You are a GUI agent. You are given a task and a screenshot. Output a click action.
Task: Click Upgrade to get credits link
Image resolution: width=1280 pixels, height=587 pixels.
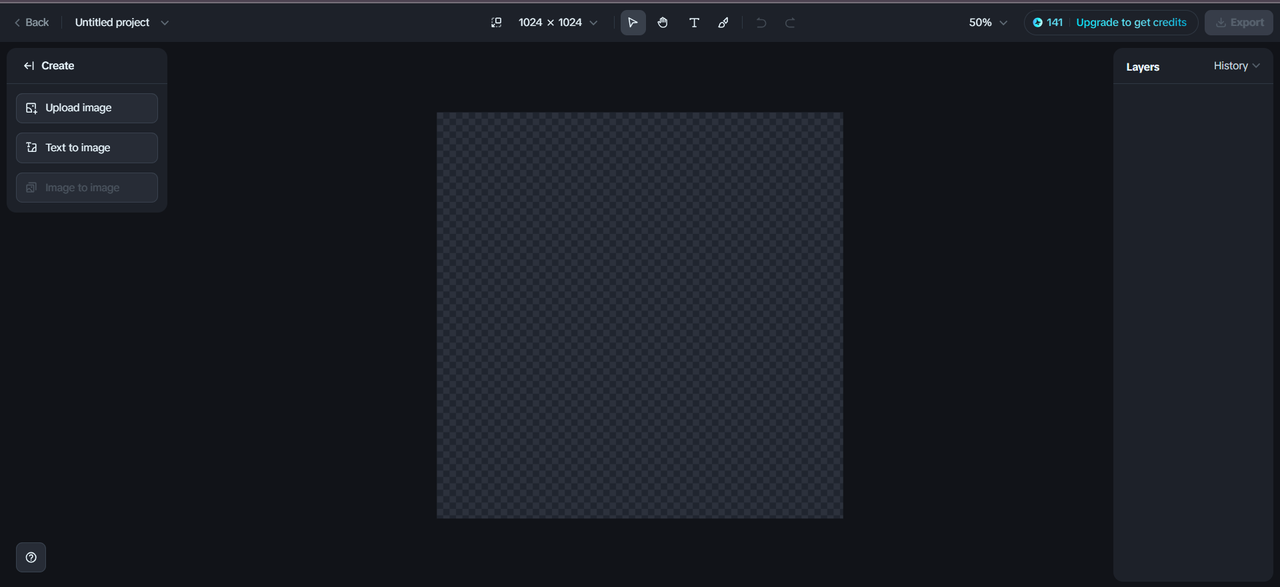tap(1131, 22)
